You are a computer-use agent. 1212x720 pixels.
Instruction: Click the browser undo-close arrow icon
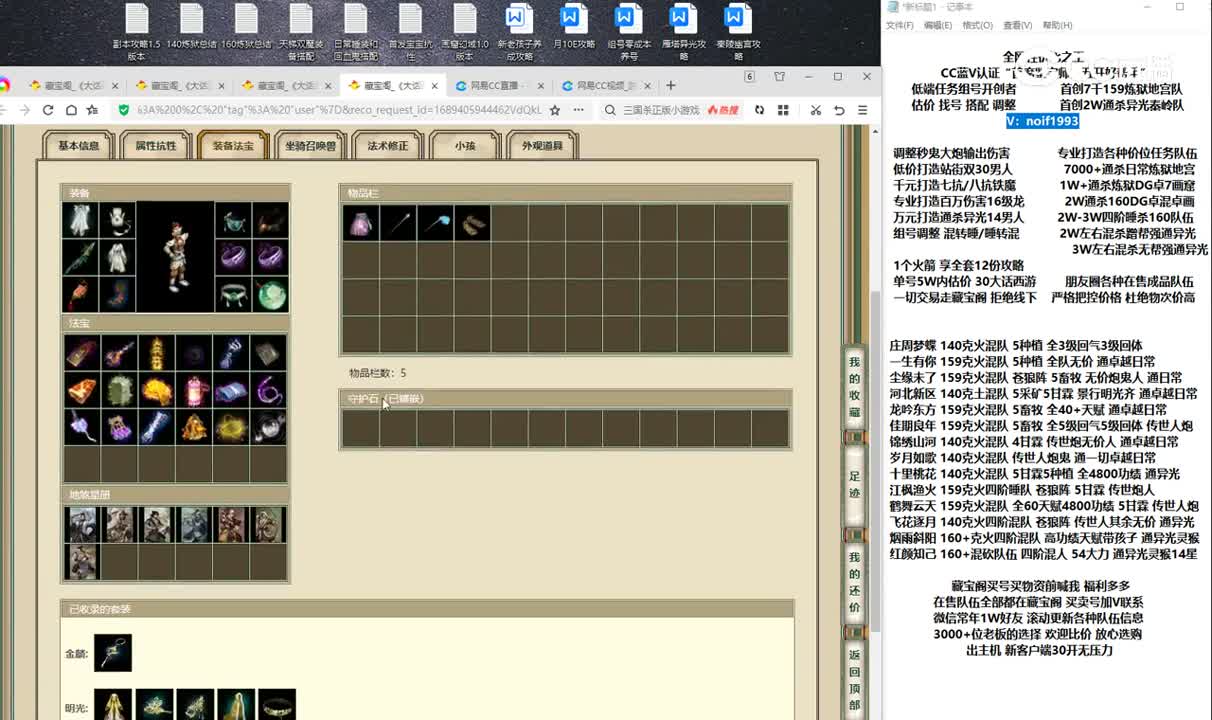[839, 110]
